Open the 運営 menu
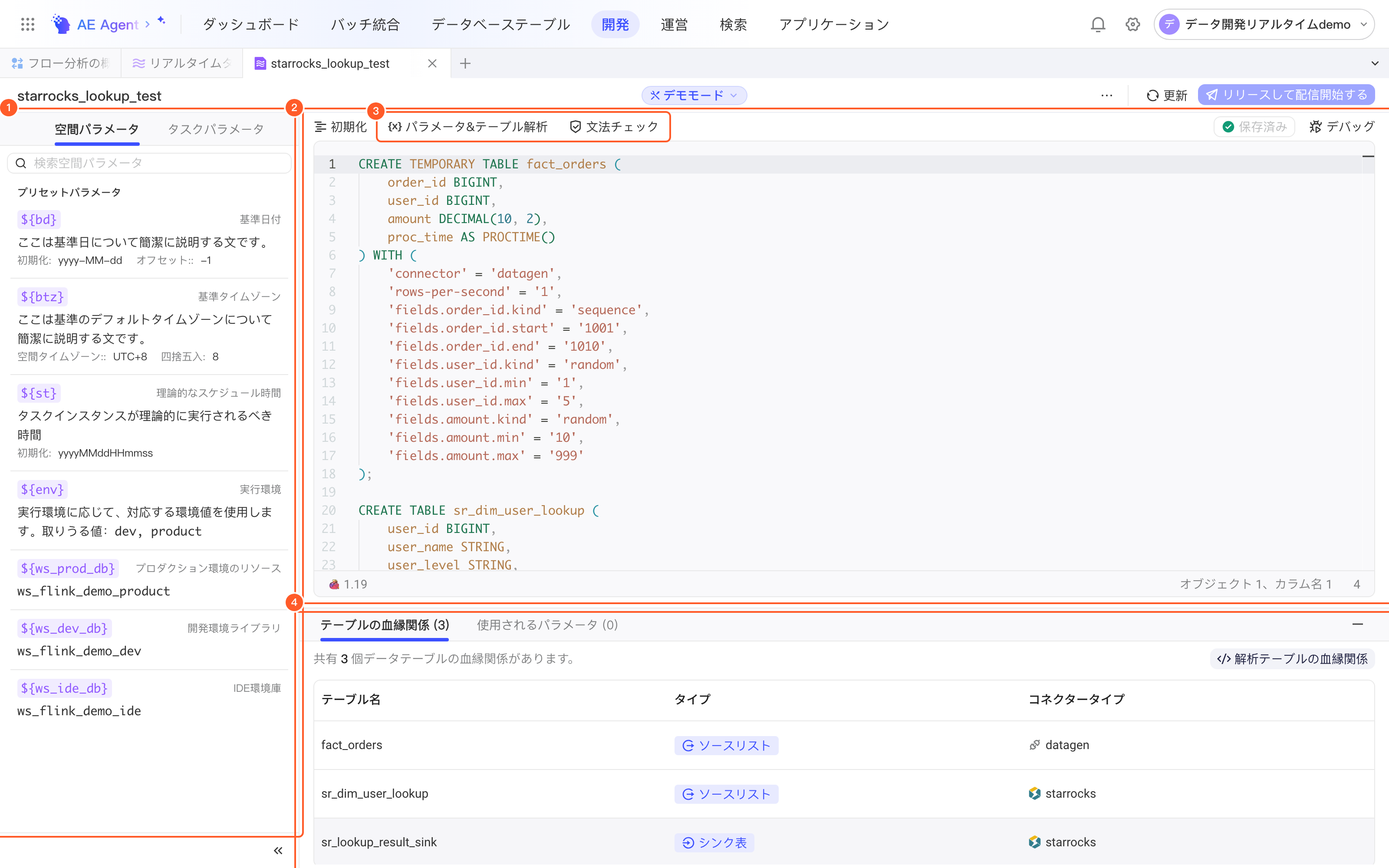The width and height of the screenshot is (1389, 868). coord(674,24)
